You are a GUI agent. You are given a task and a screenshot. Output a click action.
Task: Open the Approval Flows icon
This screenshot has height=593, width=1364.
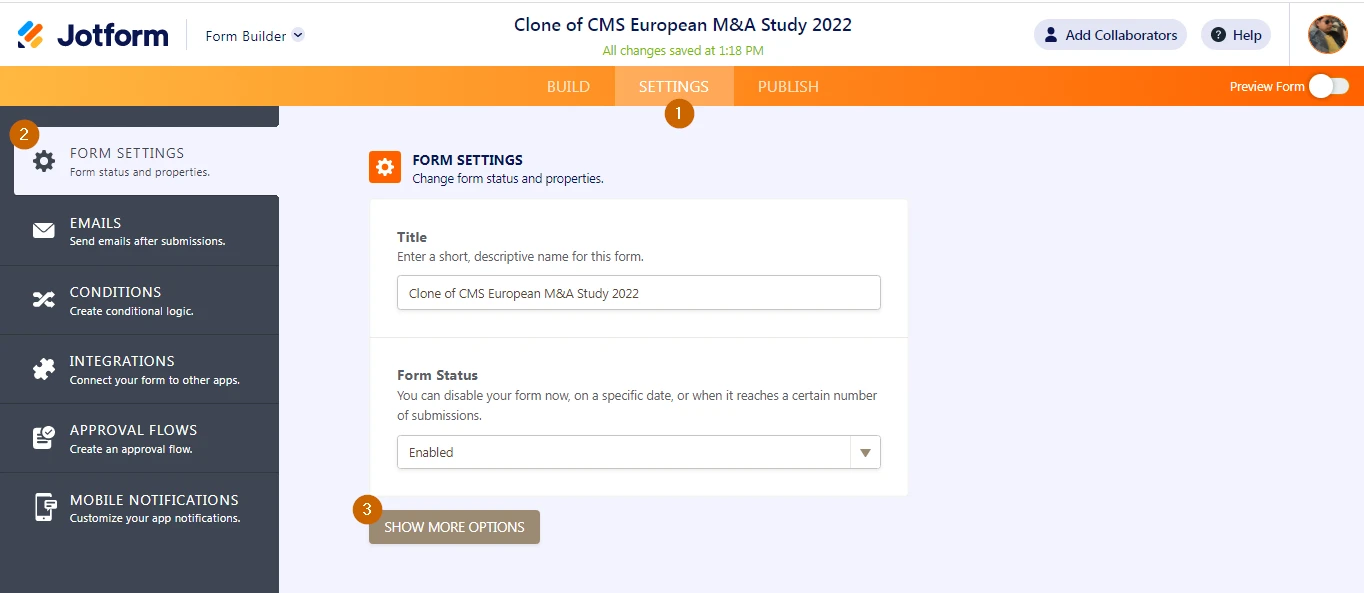point(44,438)
